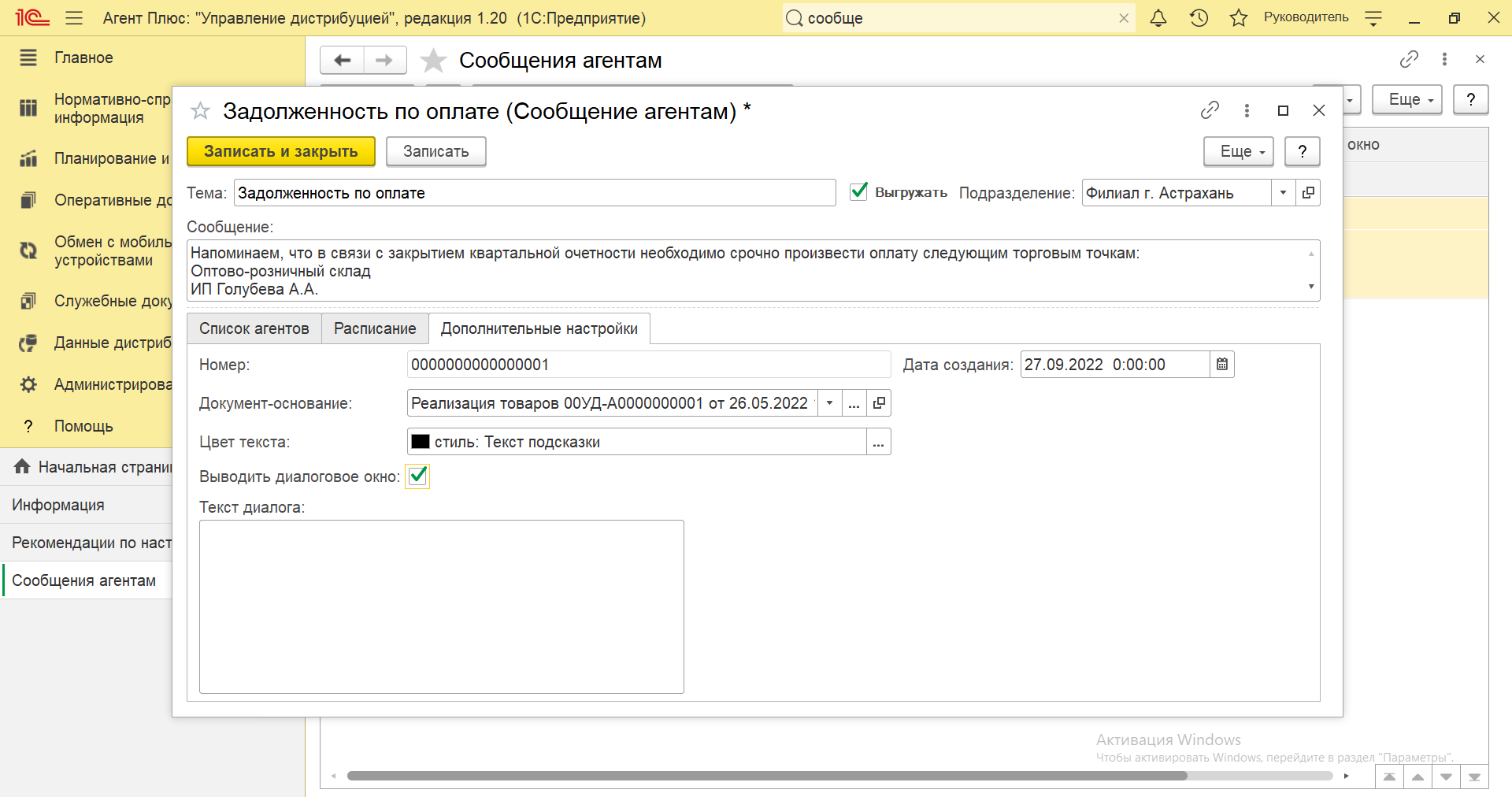Clear the search field text

1124,18
